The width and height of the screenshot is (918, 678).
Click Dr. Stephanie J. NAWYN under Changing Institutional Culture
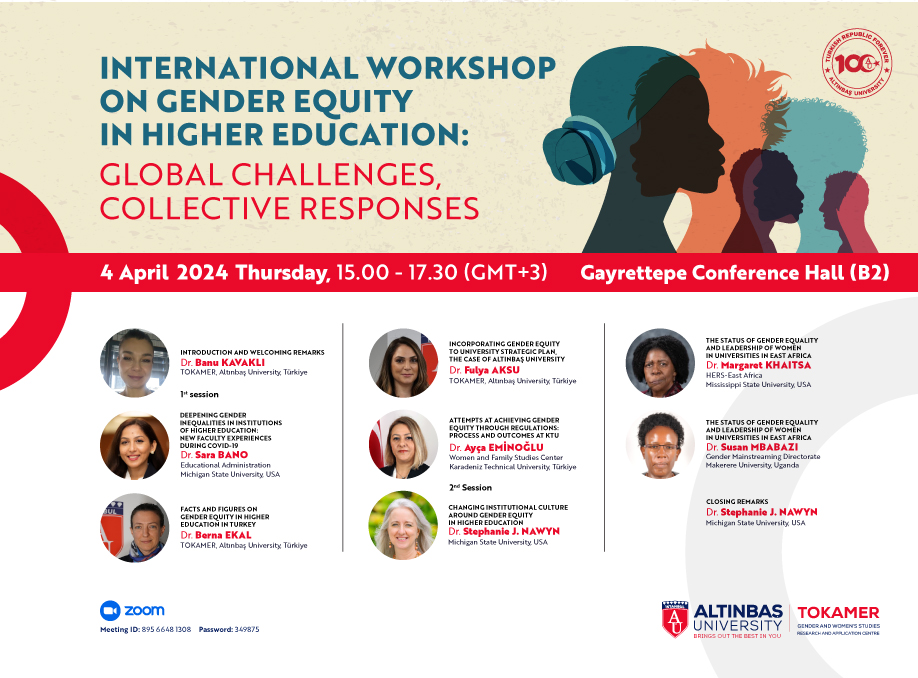504,531
